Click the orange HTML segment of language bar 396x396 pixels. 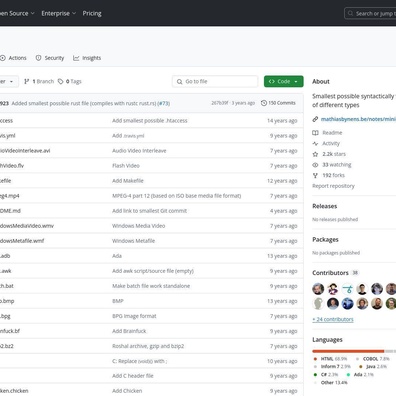click(x=348, y=351)
